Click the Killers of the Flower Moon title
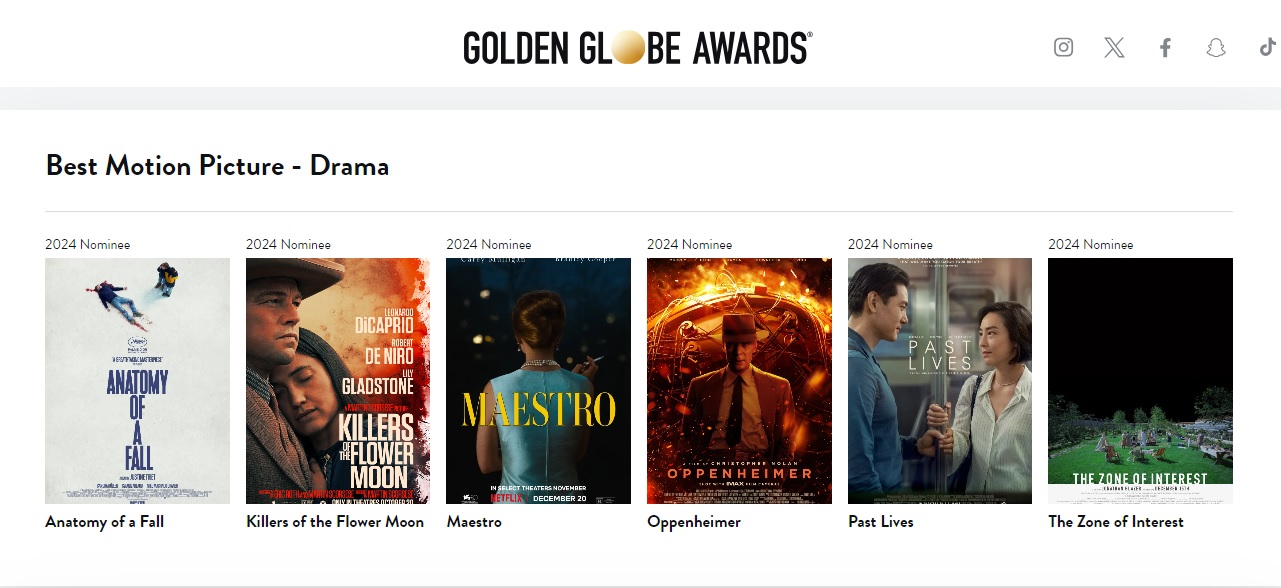Viewport: 1281px width, 588px height. (x=335, y=522)
